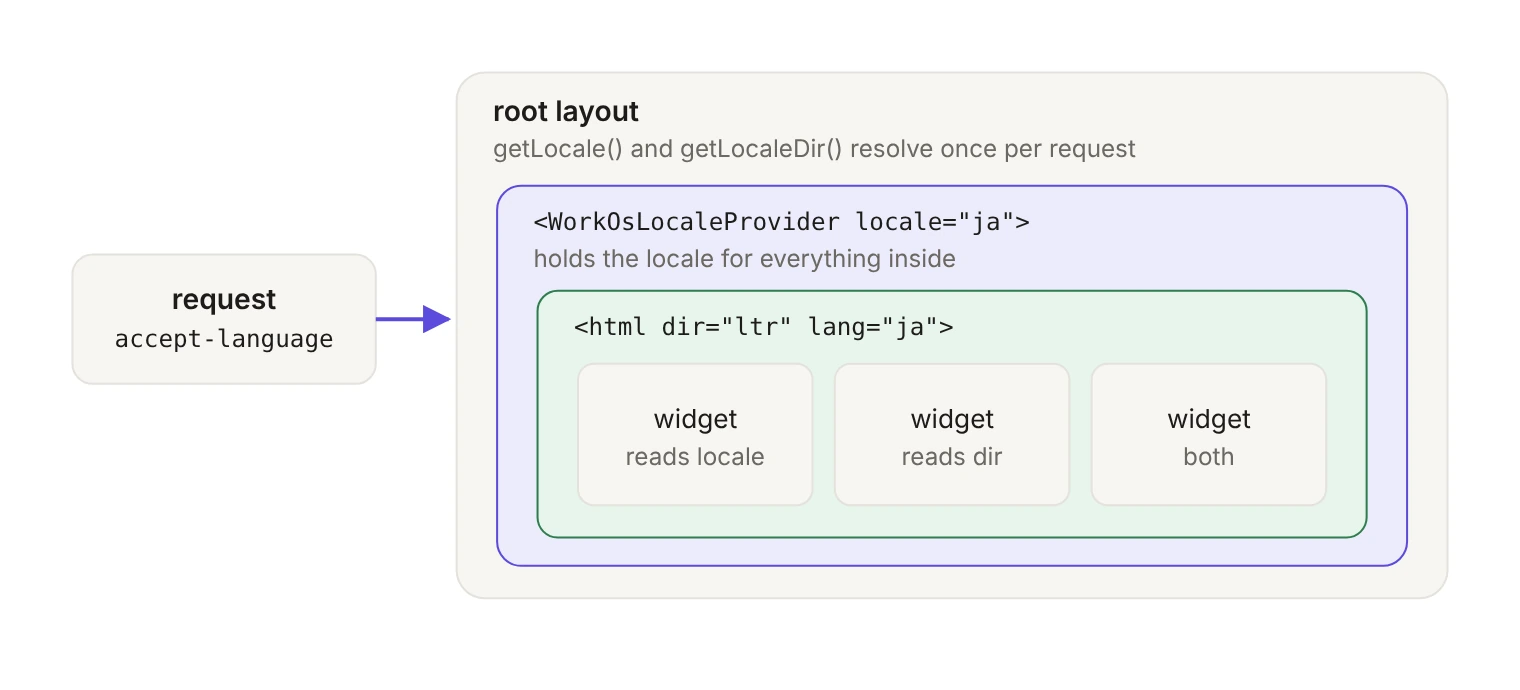Click the widget card that reads locale
This screenshot has width=1520, height=690.
point(695,434)
